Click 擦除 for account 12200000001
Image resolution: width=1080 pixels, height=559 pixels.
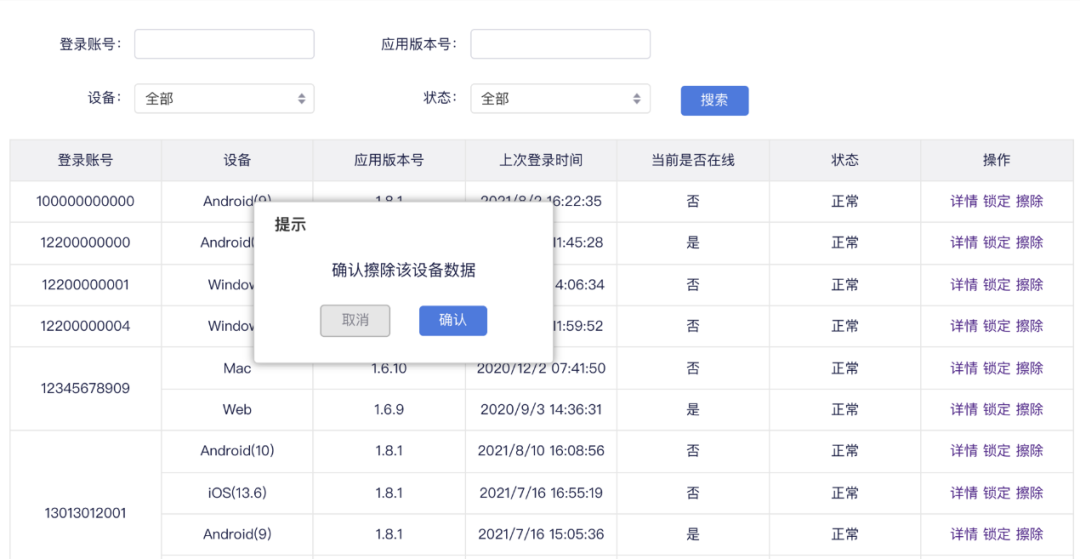(1029, 284)
